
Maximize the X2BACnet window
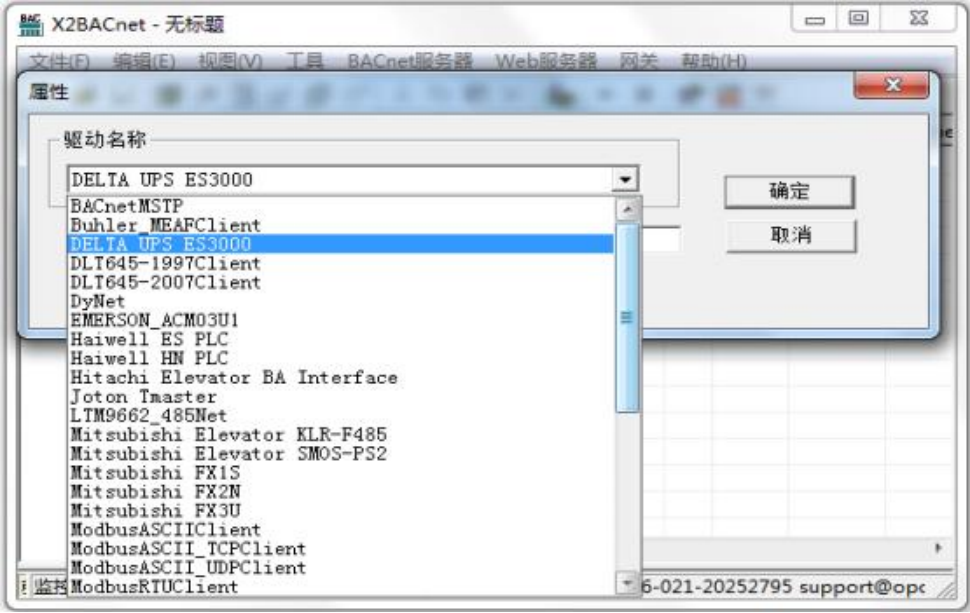pos(858,19)
